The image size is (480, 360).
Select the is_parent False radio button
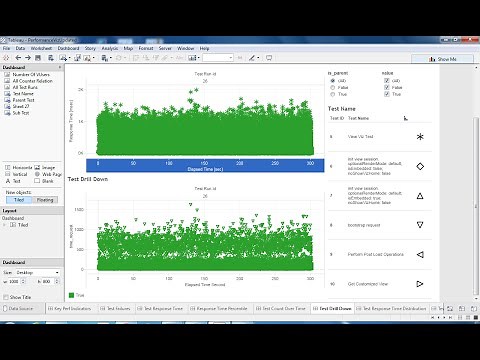[x=332, y=87]
